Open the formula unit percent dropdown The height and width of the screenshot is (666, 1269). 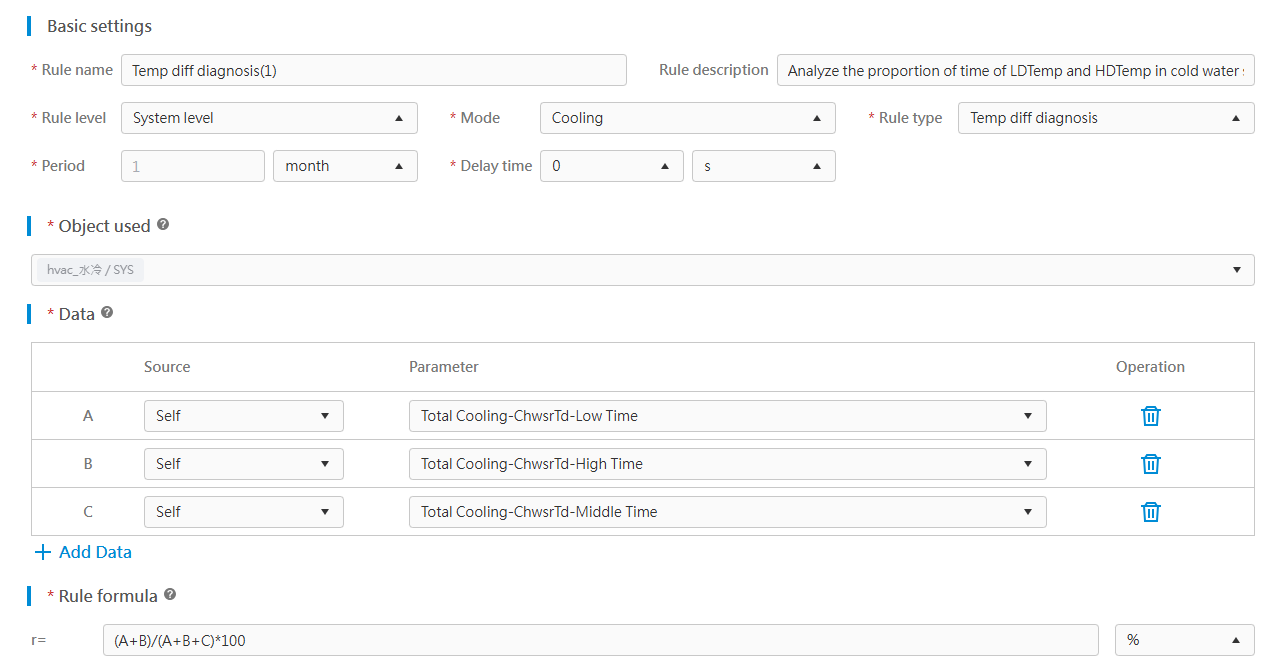coord(1184,640)
